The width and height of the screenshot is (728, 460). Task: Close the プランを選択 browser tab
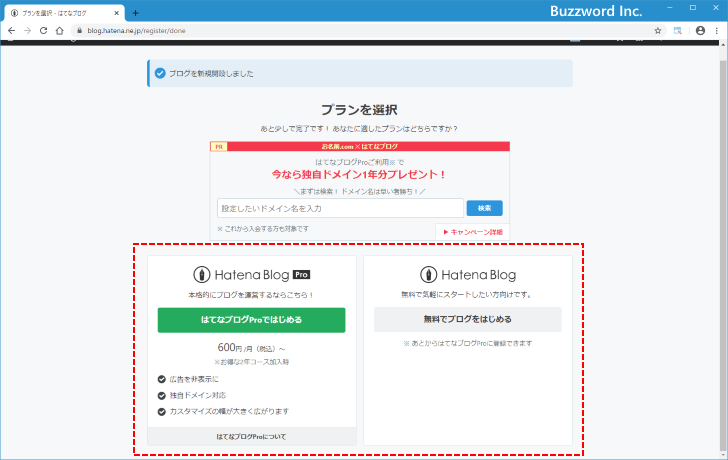(x=117, y=13)
